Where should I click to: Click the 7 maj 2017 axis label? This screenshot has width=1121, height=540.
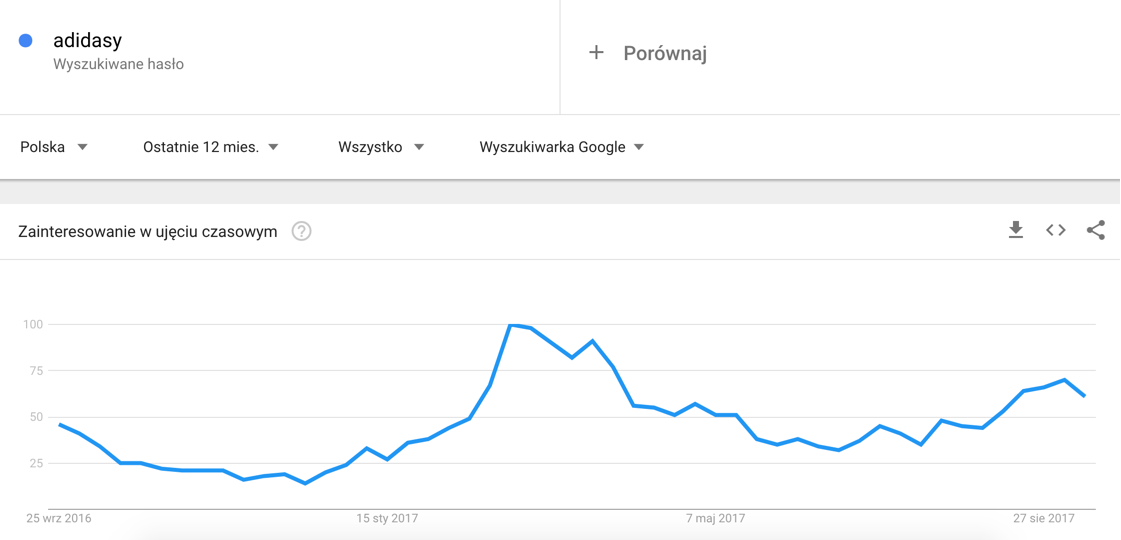click(716, 518)
